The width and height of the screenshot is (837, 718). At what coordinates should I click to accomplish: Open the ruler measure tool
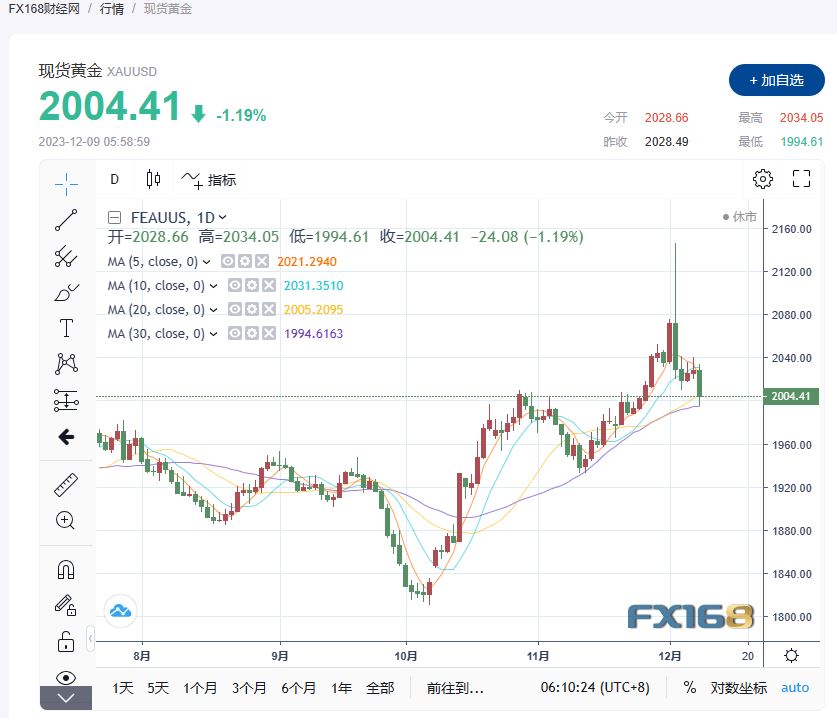66,485
